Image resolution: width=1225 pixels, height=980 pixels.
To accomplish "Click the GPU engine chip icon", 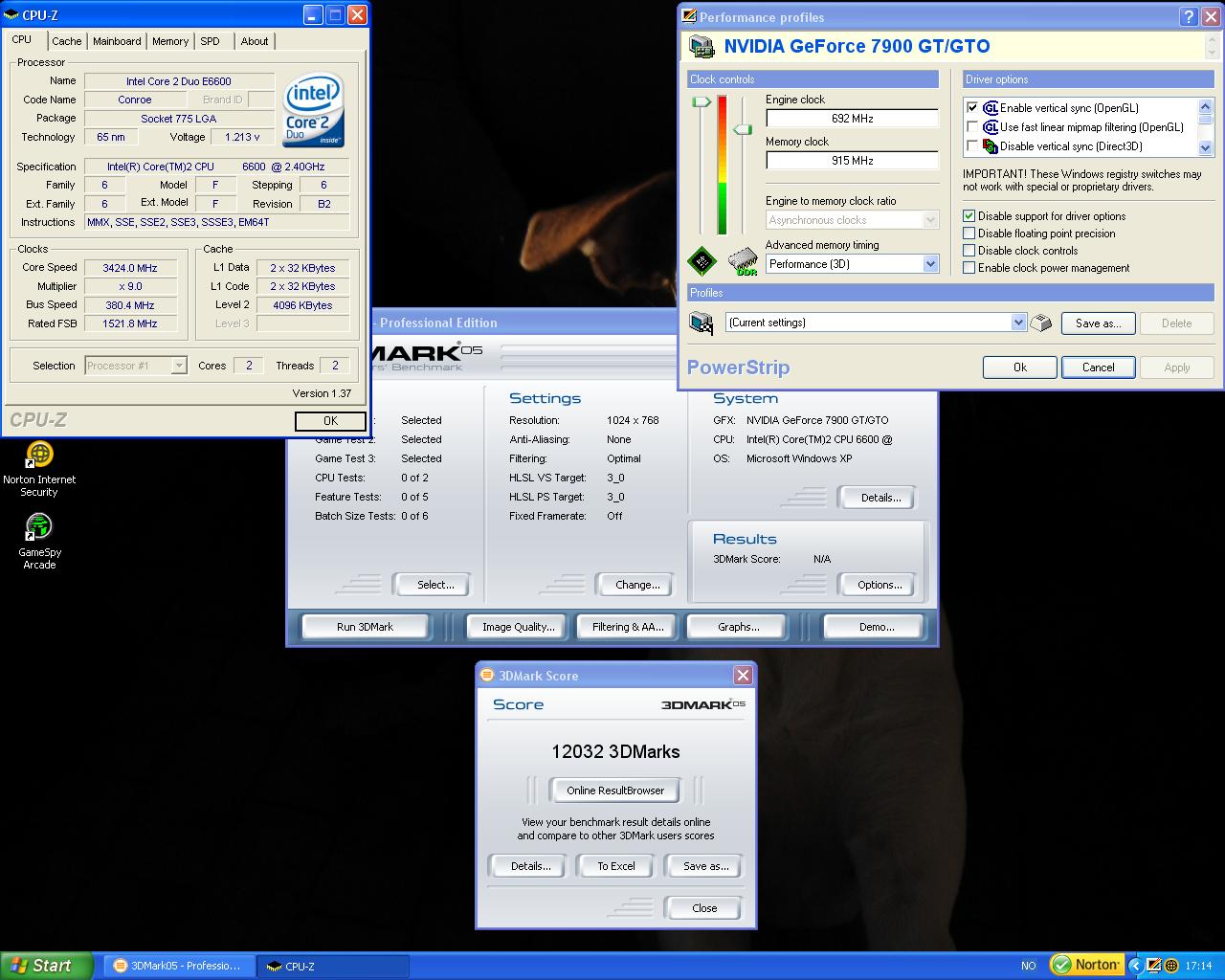I will point(702,262).
